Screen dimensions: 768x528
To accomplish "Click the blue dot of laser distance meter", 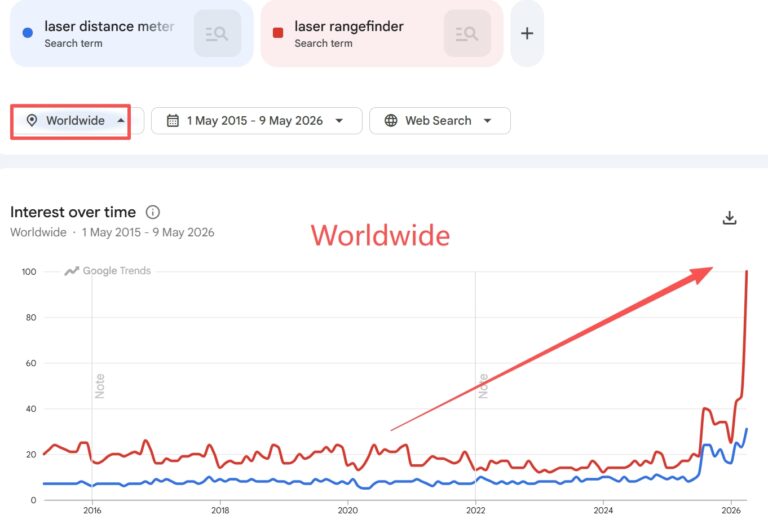I will (x=28, y=33).
